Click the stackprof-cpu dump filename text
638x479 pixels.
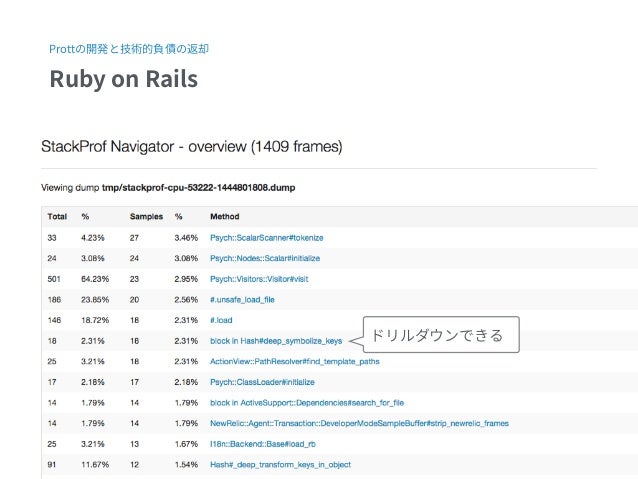click(199, 188)
